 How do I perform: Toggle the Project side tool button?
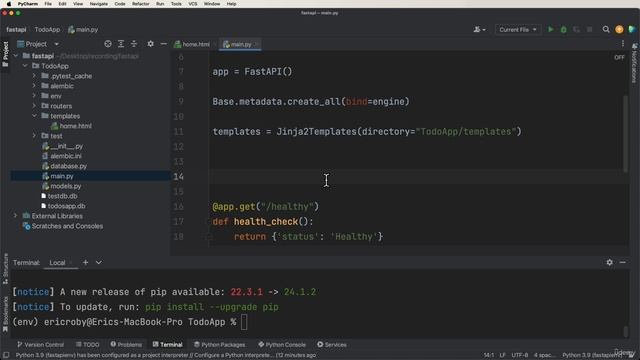(x=5, y=55)
